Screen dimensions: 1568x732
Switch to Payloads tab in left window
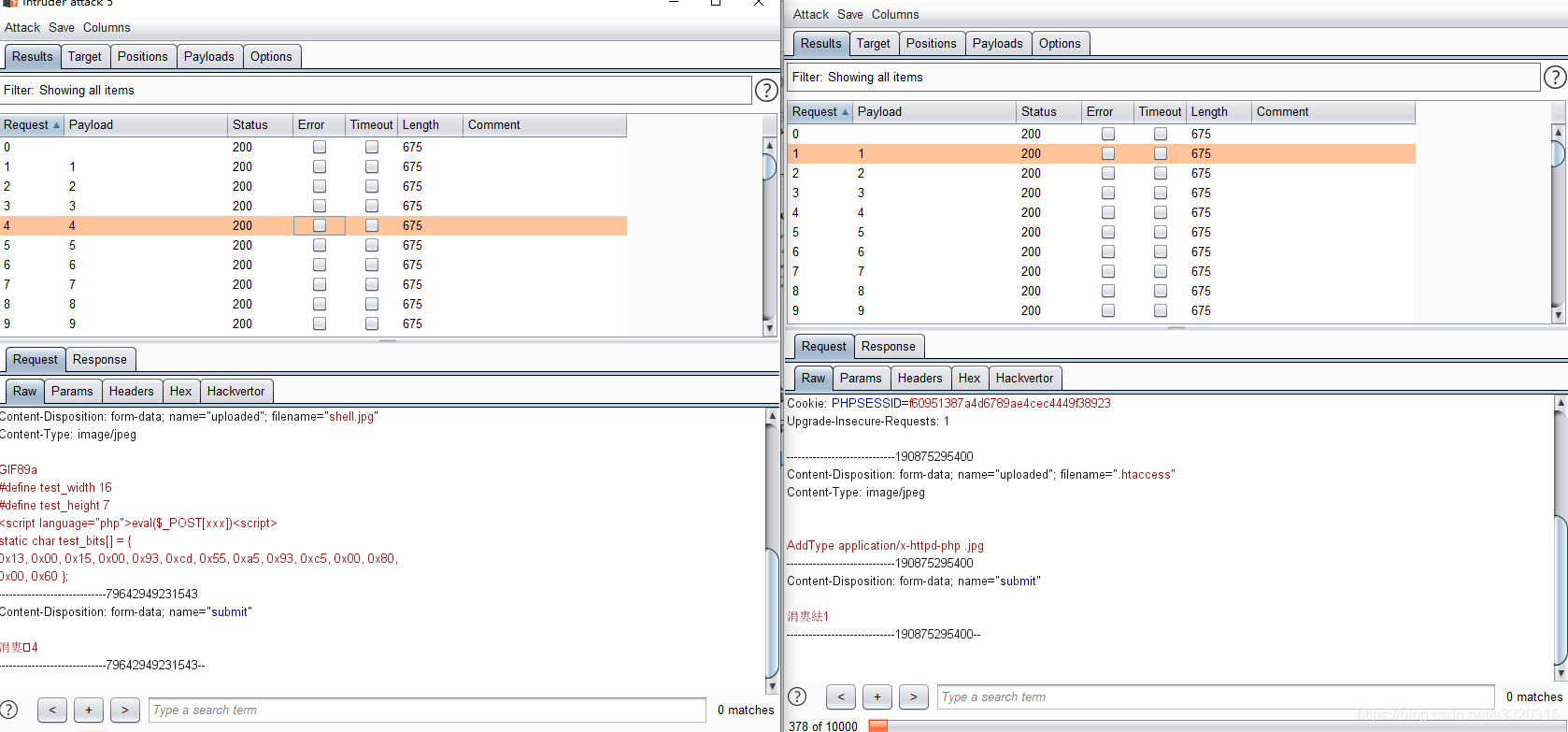209,56
